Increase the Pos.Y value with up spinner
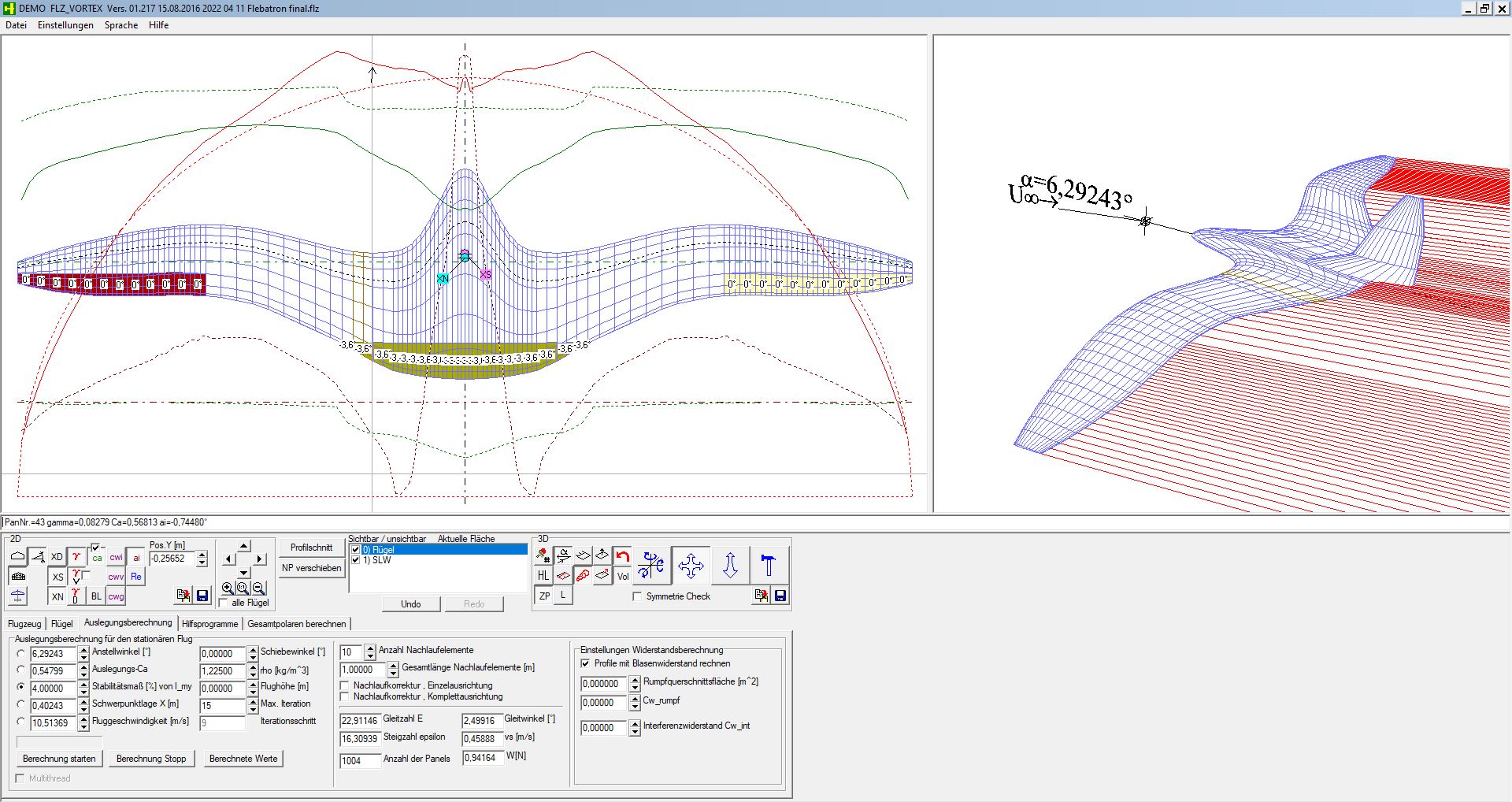The width and height of the screenshot is (1512, 802). point(202,554)
